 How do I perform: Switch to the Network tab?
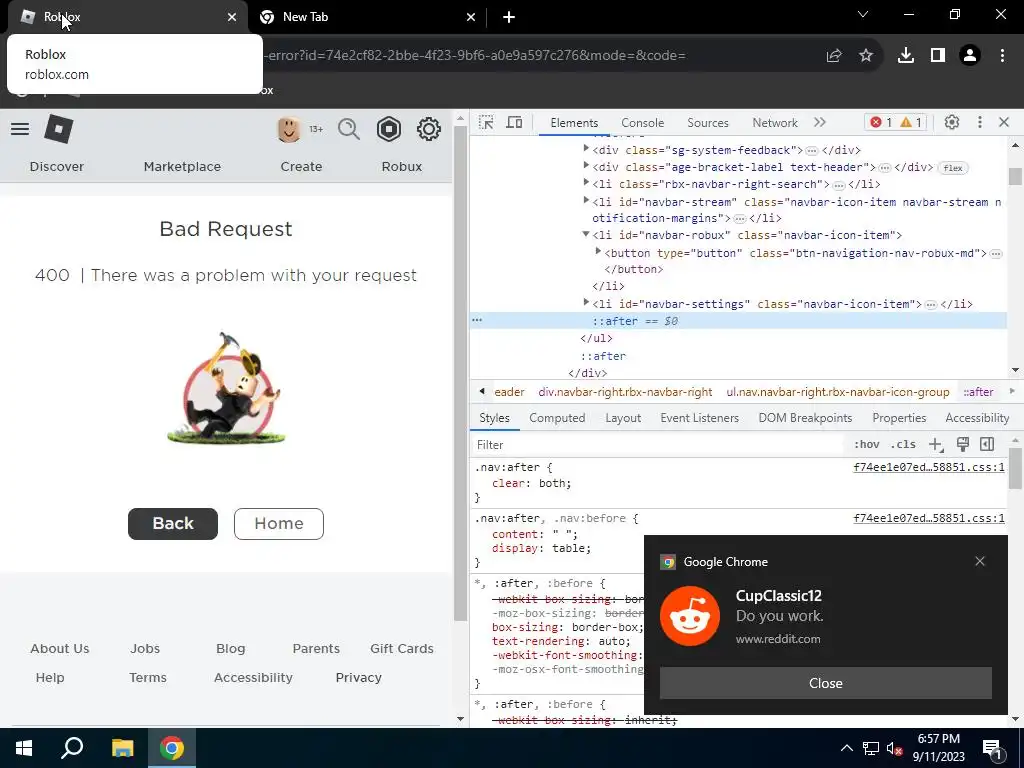(775, 123)
